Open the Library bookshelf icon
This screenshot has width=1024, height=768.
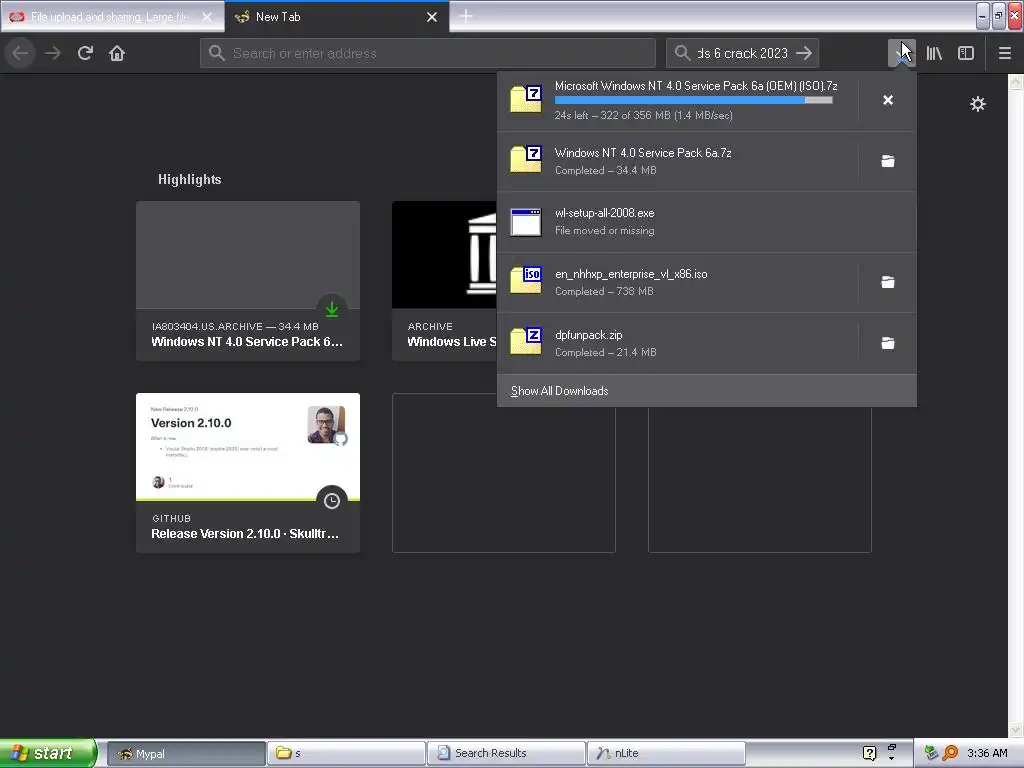(x=934, y=53)
